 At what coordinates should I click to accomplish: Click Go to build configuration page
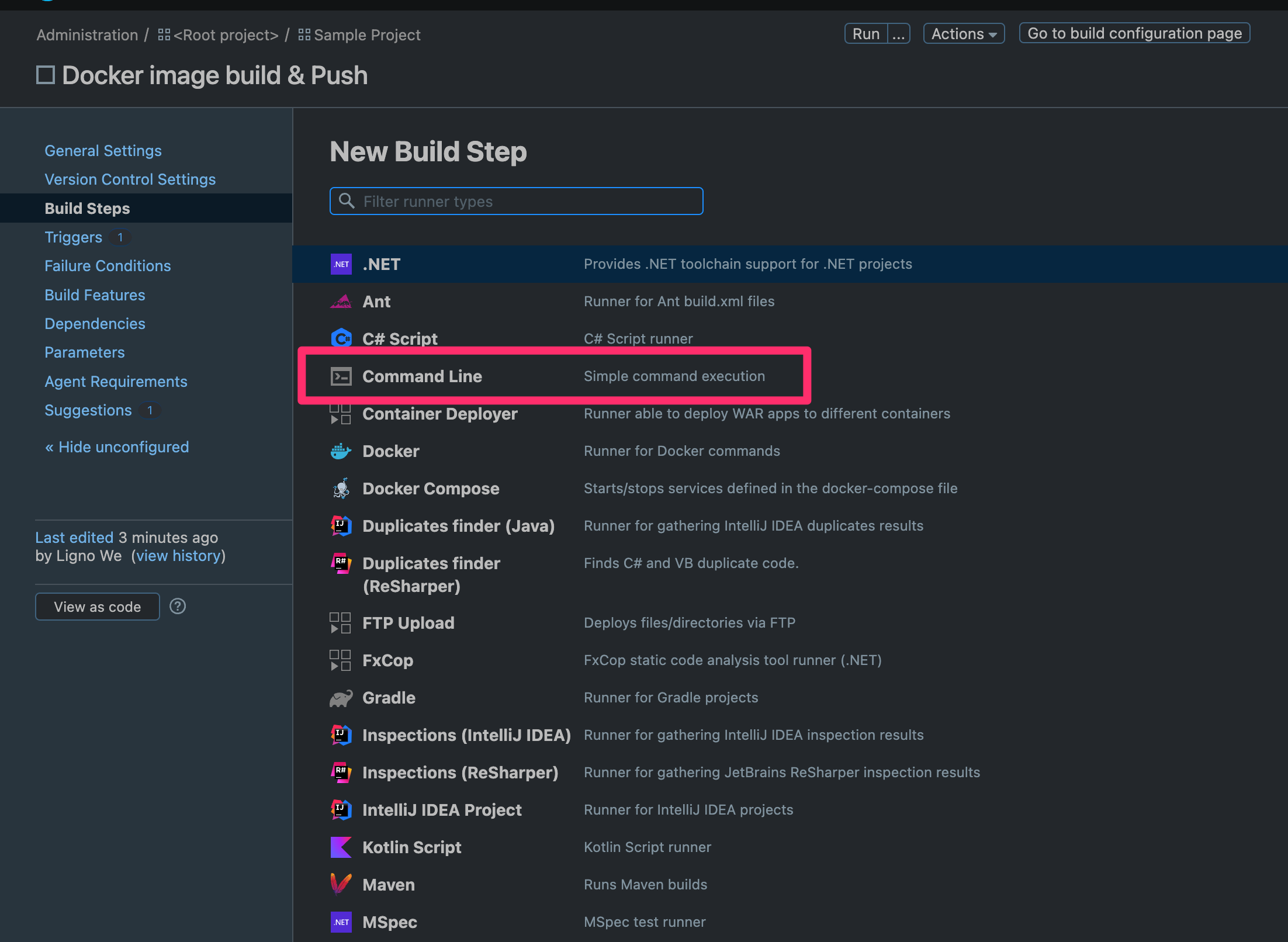[1134, 33]
